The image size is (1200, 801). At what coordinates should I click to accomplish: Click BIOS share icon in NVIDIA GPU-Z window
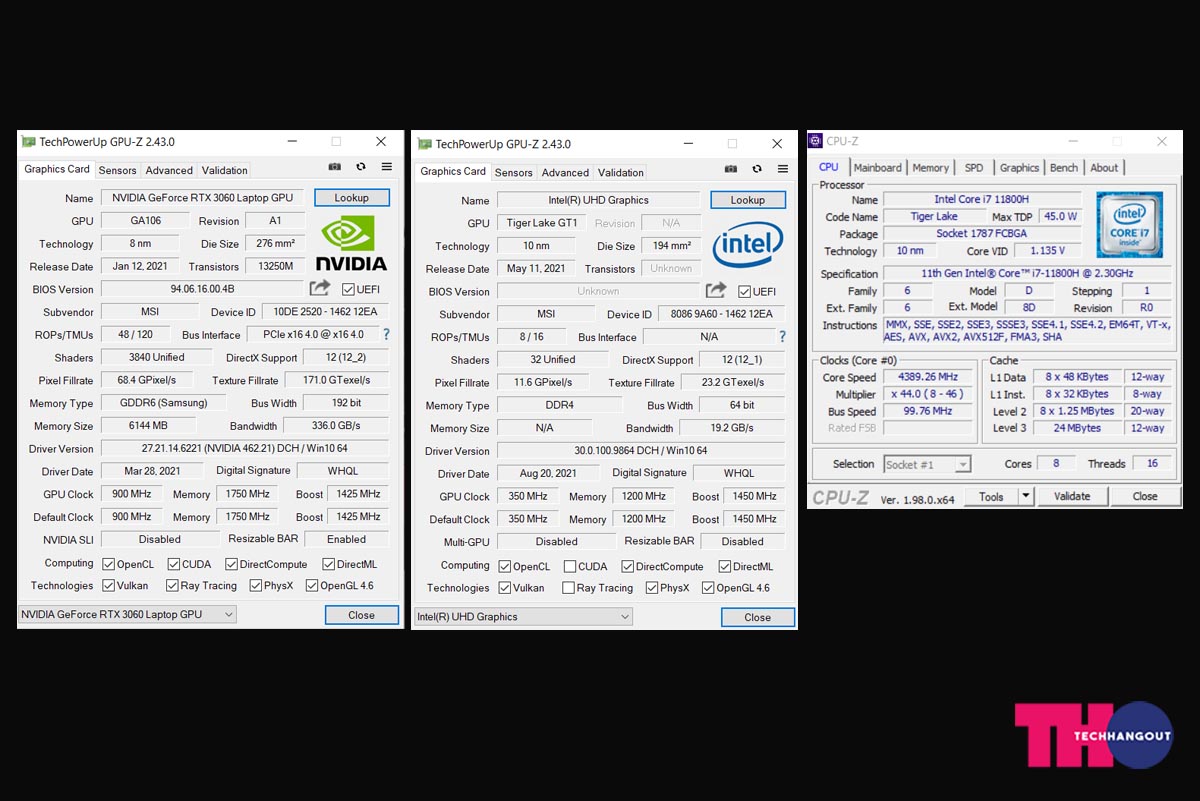320,288
